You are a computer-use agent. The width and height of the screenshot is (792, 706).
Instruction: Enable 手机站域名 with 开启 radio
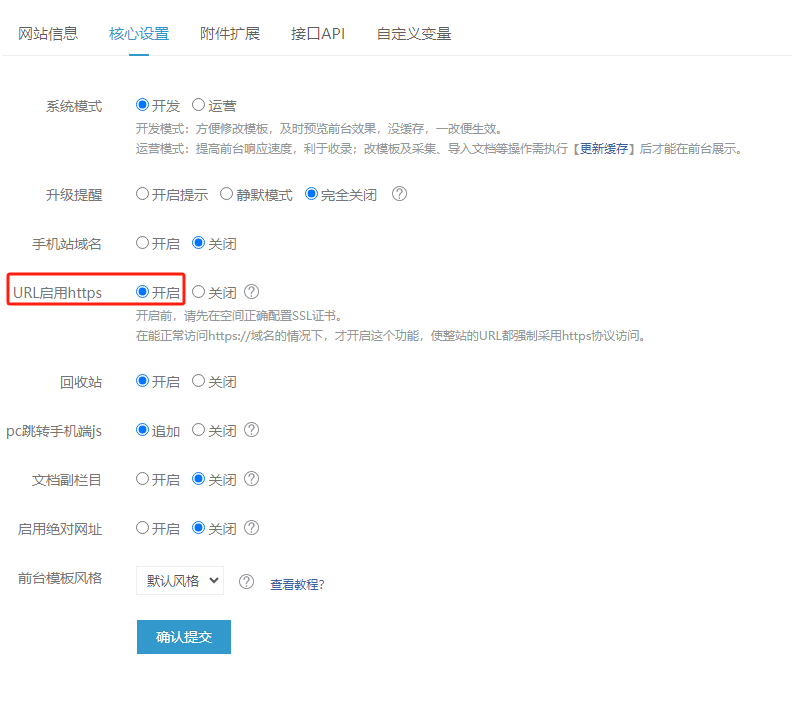click(x=142, y=243)
